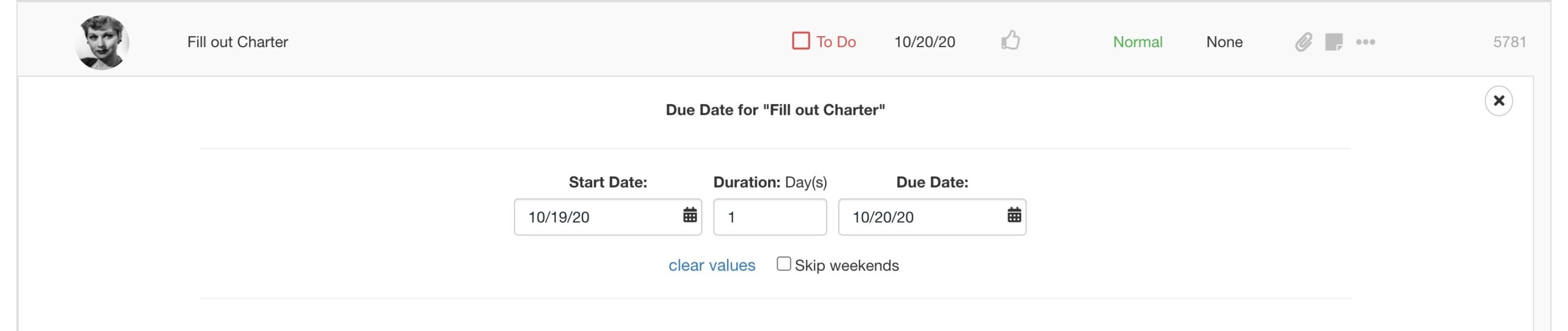Click the To Do status label
The image size is (1568, 331).
835,42
